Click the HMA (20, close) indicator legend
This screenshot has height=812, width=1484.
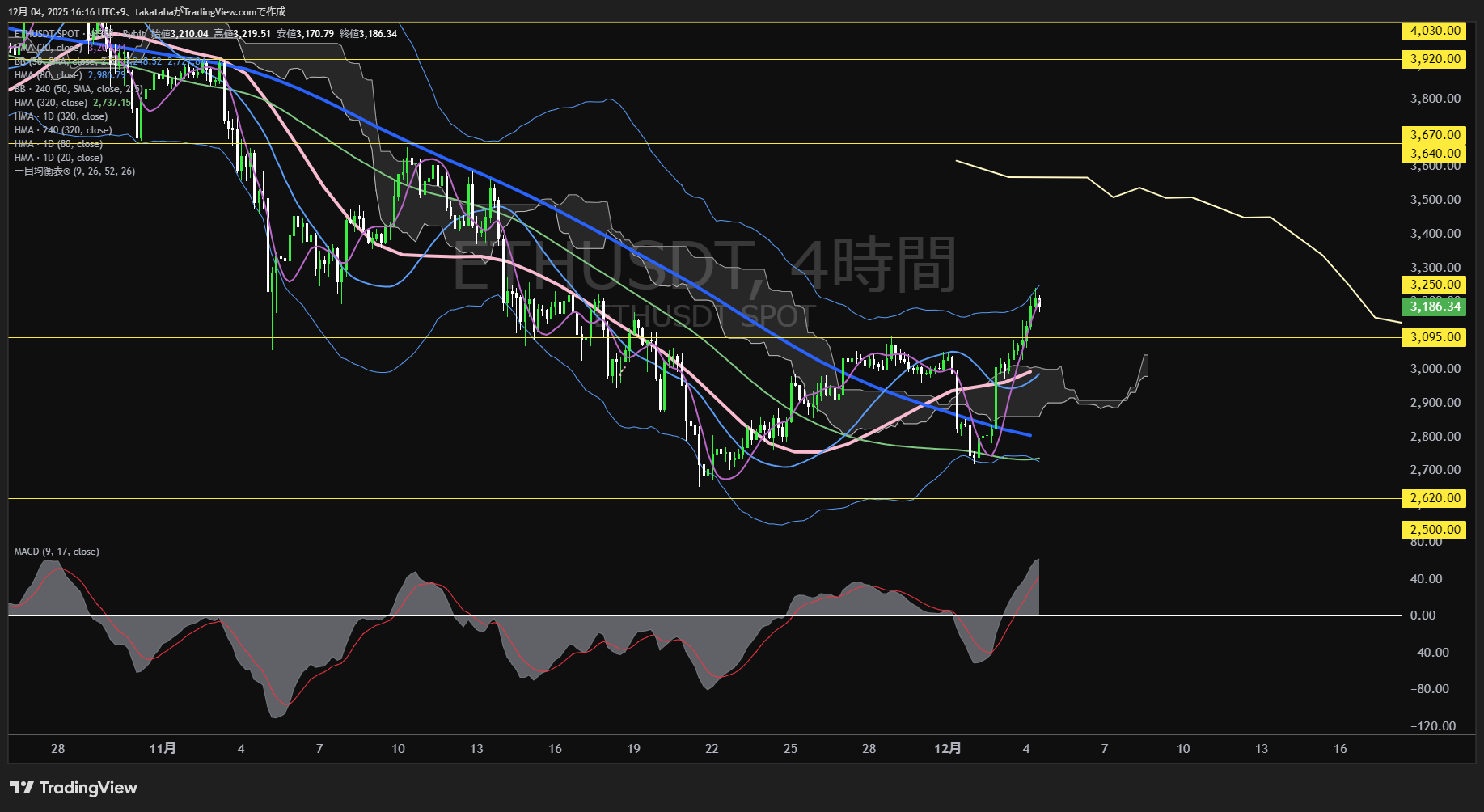tap(48, 48)
